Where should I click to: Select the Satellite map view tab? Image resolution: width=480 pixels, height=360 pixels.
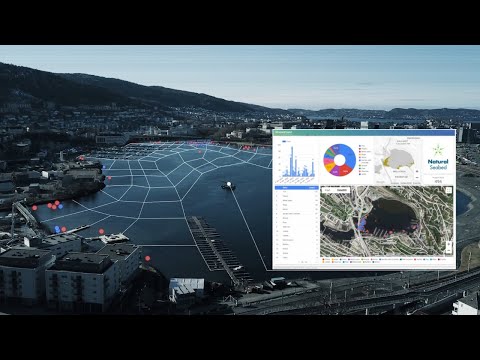342,190
